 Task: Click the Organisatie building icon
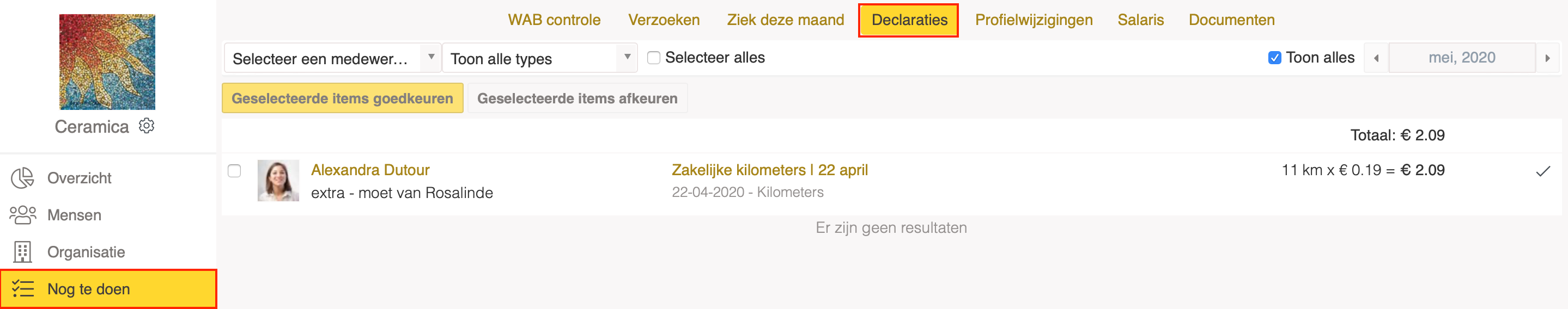[x=22, y=252]
